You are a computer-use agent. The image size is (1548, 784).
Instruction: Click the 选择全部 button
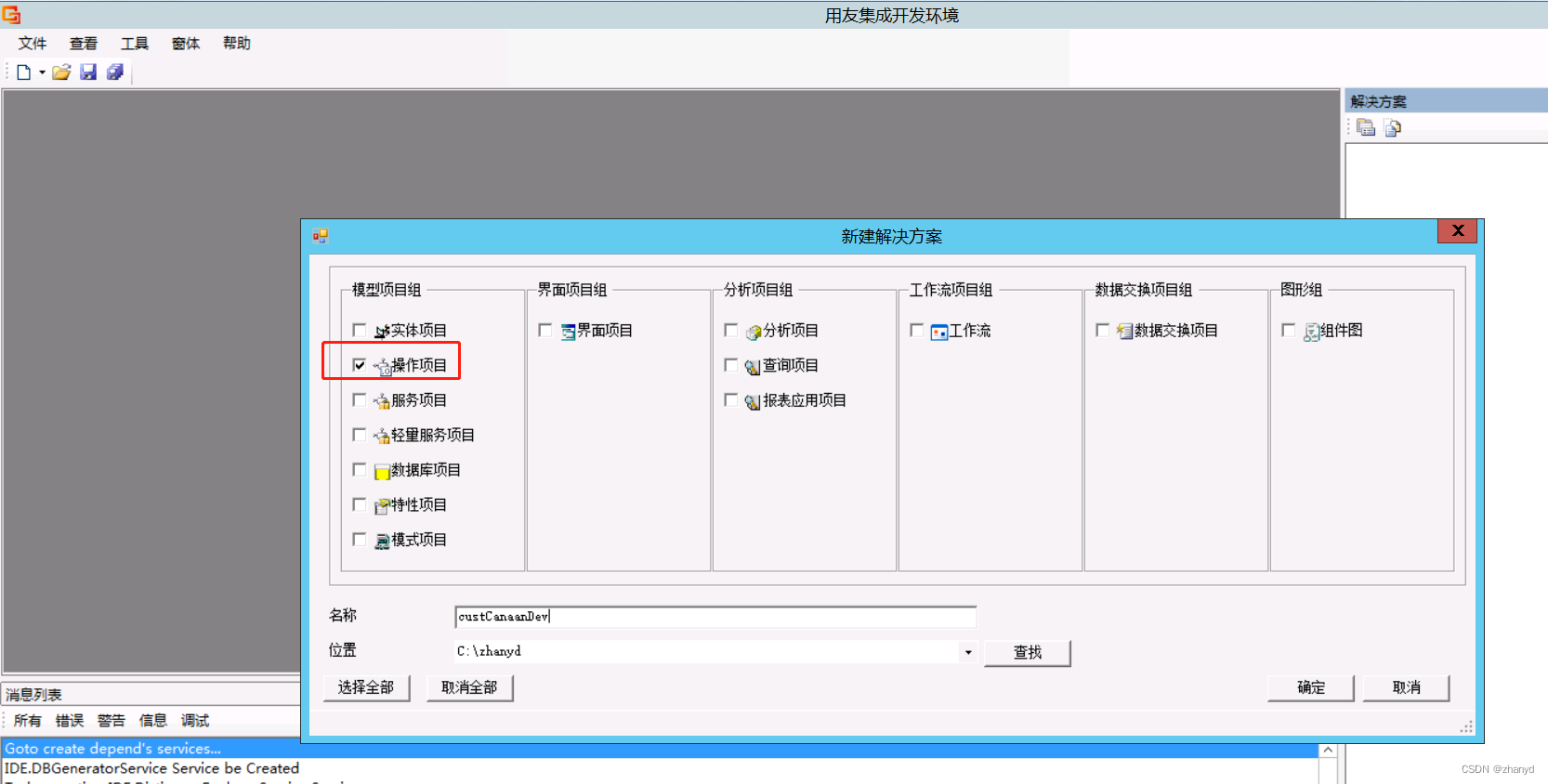pyautogui.click(x=366, y=687)
